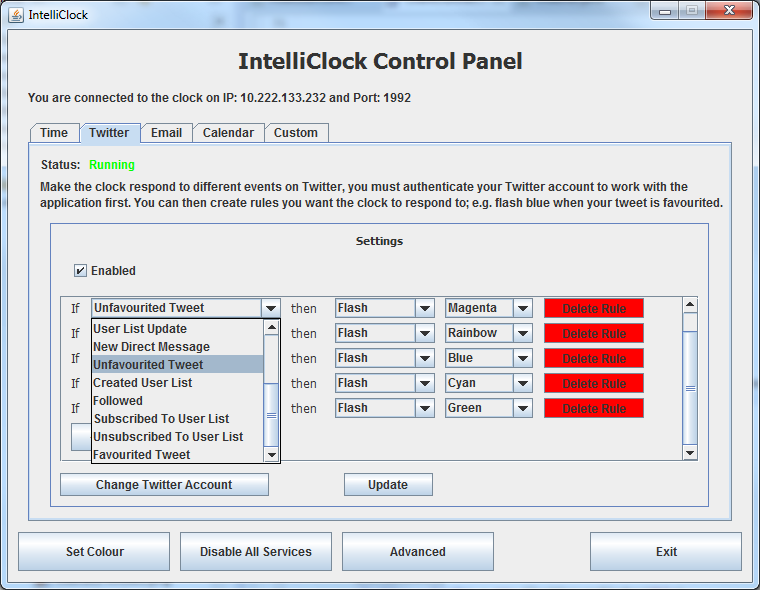The height and width of the screenshot is (590, 760).
Task: Select Favourited Tweet option
Action: (x=178, y=454)
